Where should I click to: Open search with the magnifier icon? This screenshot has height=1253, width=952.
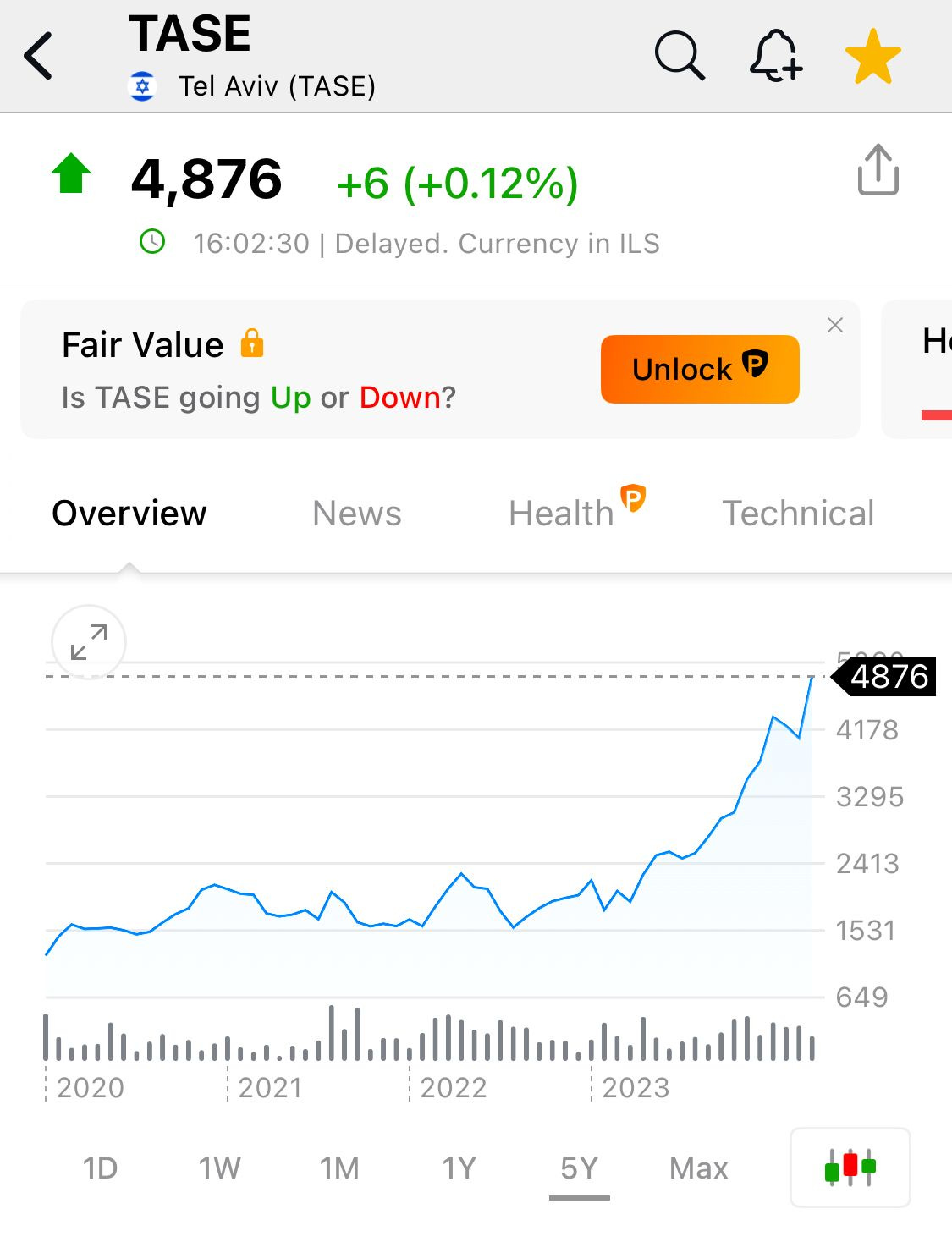point(680,56)
